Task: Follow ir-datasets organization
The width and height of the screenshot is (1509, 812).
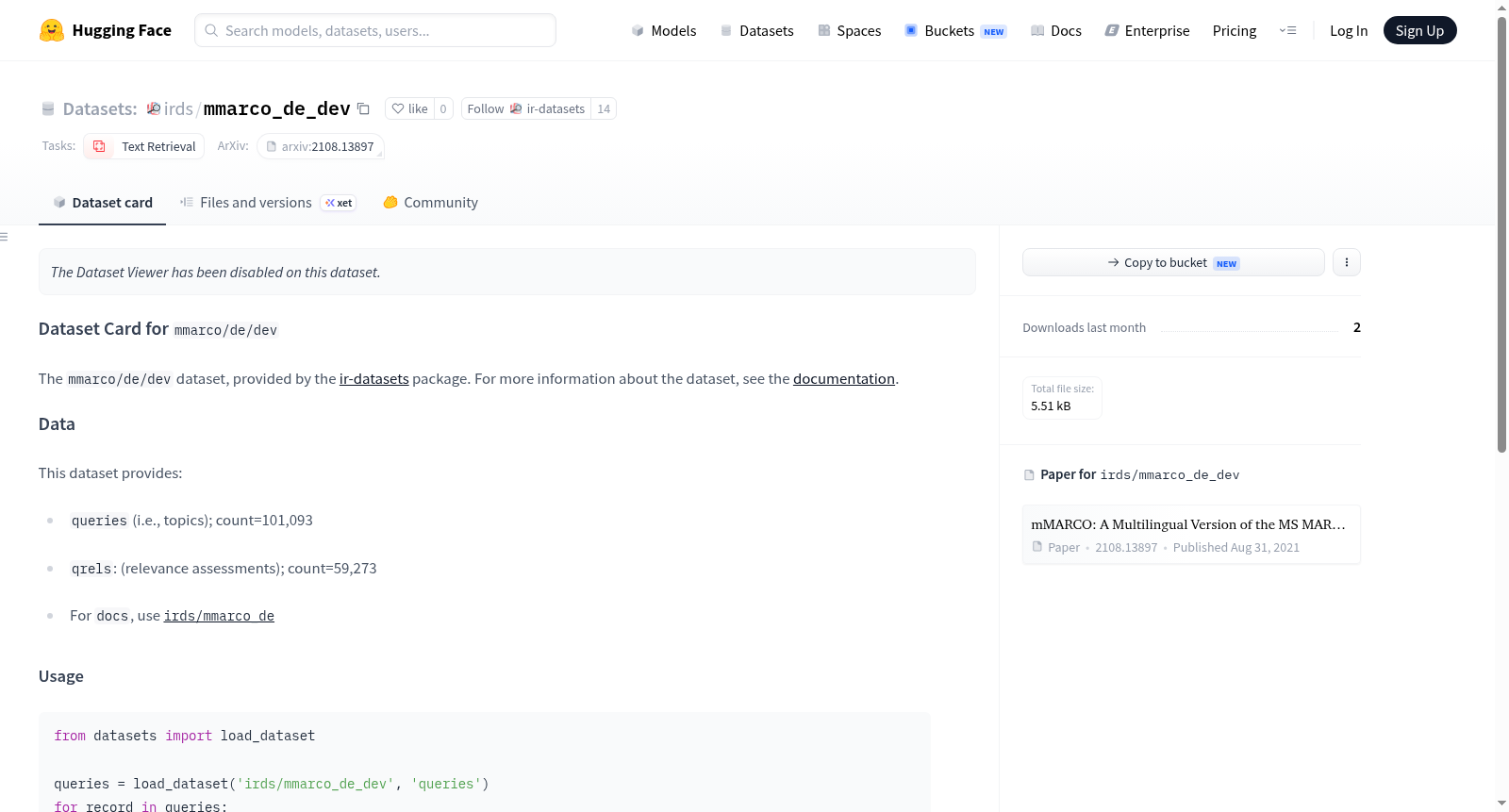Action: [x=525, y=109]
